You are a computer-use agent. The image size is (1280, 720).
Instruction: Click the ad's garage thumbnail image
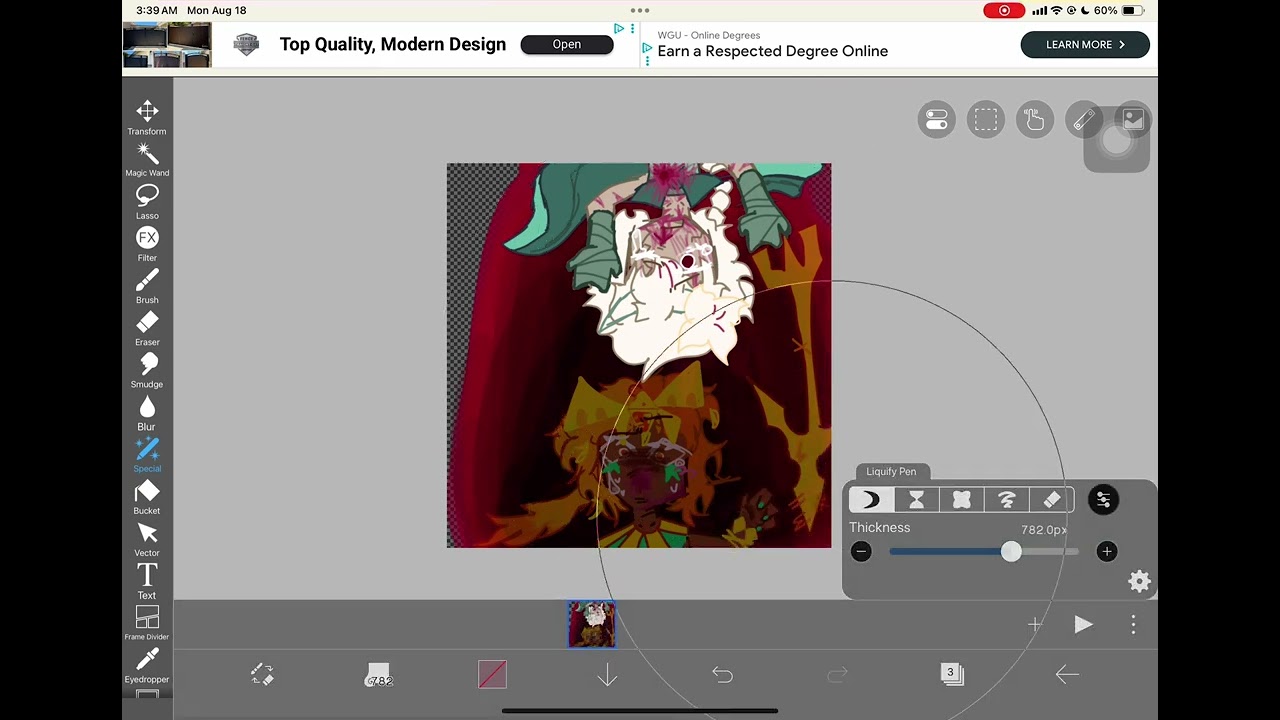[x=167, y=45]
